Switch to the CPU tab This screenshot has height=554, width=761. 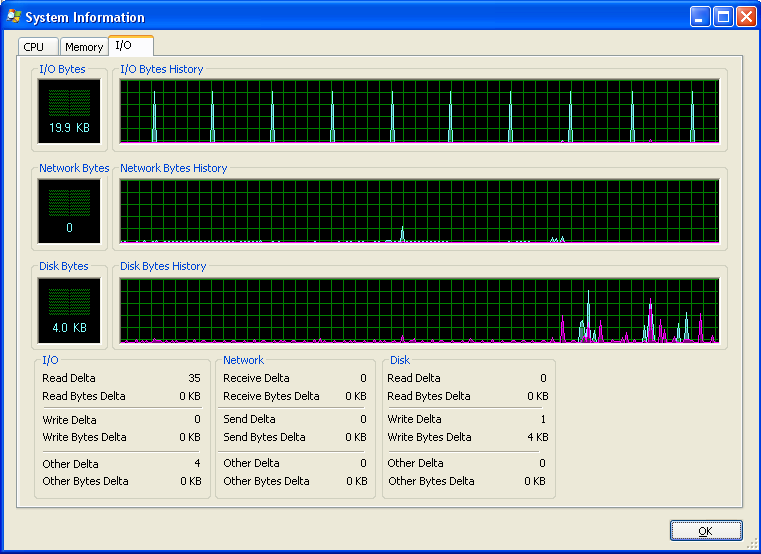(34, 47)
